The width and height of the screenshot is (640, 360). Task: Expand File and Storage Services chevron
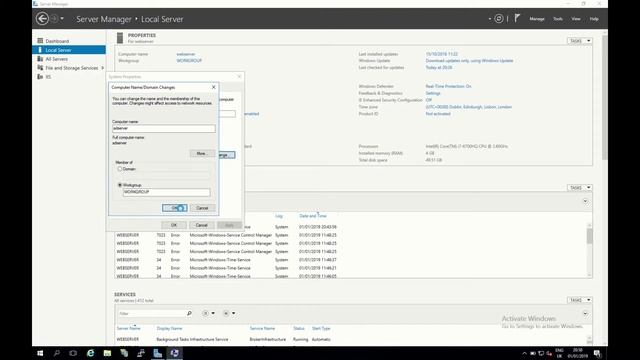tap(102, 68)
